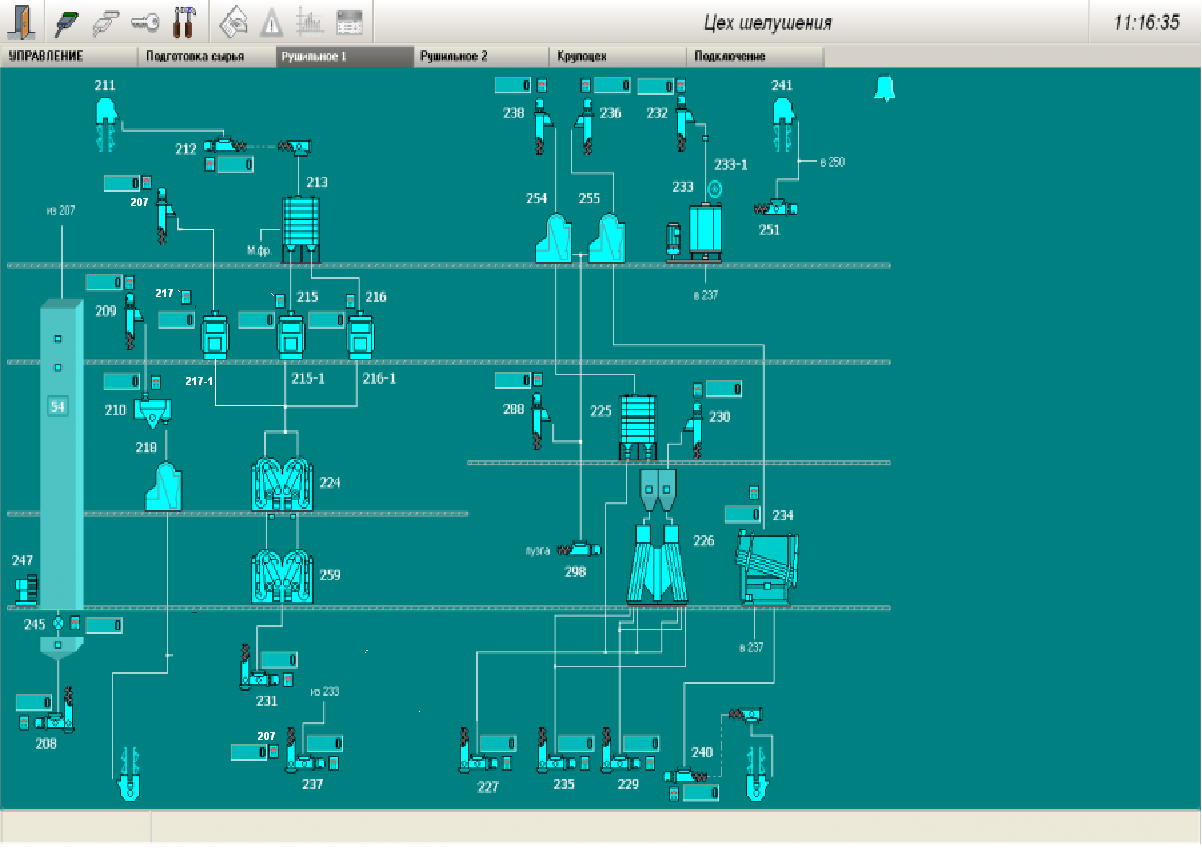Click the alarm bell icon
1202x848 pixels.
point(884,88)
